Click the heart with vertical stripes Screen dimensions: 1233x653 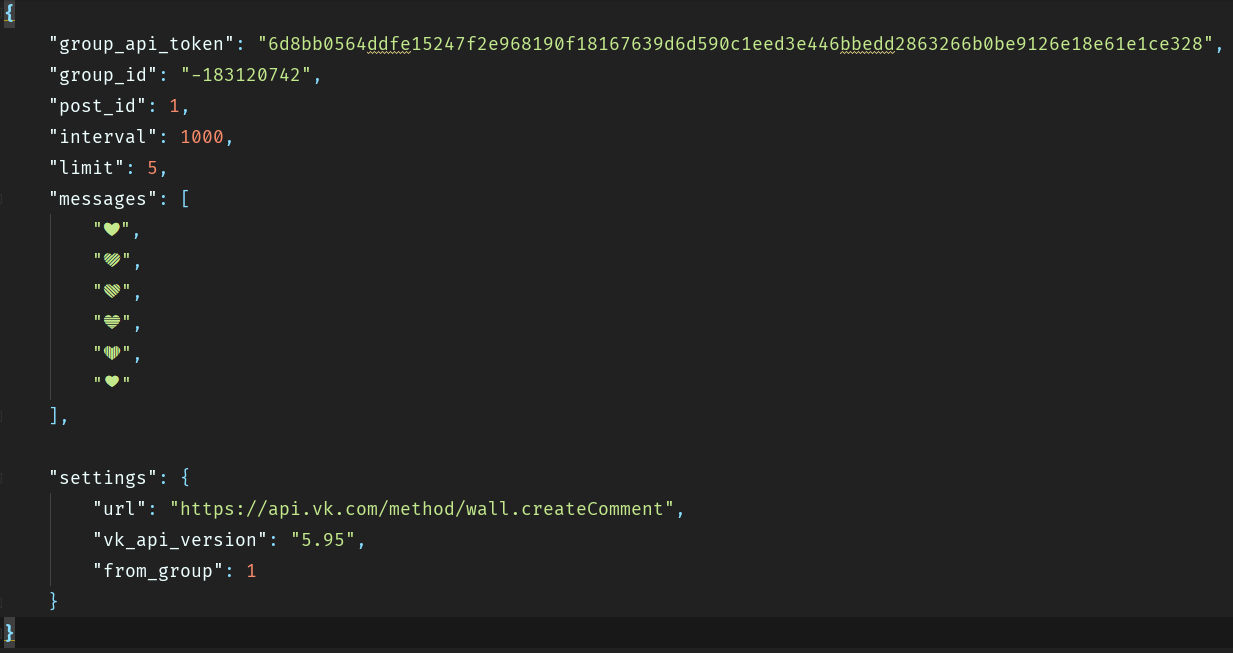coord(112,352)
